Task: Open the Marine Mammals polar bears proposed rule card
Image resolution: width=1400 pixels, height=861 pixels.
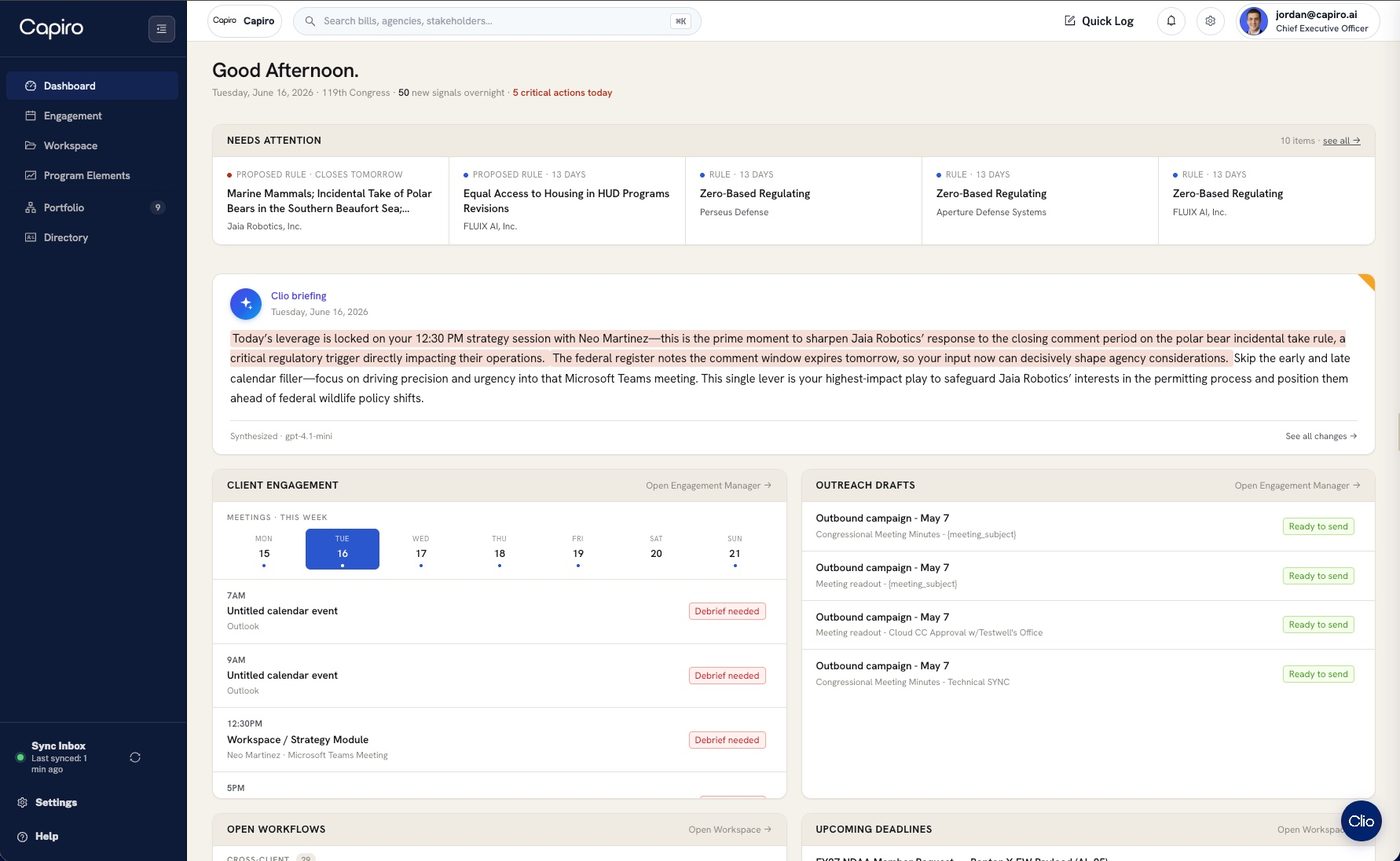Action: tap(331, 200)
